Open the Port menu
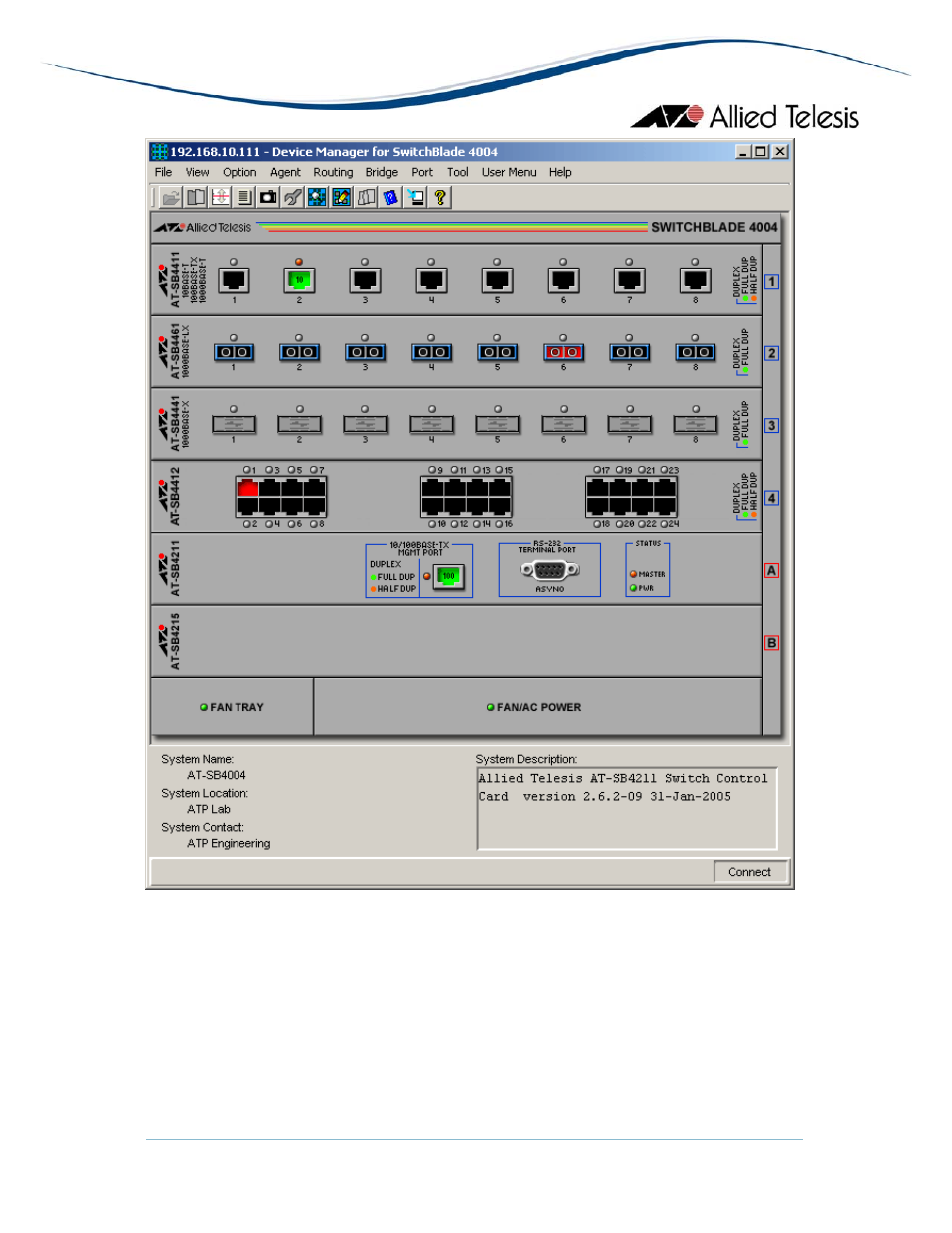The height and width of the screenshot is (1233, 952). point(422,173)
